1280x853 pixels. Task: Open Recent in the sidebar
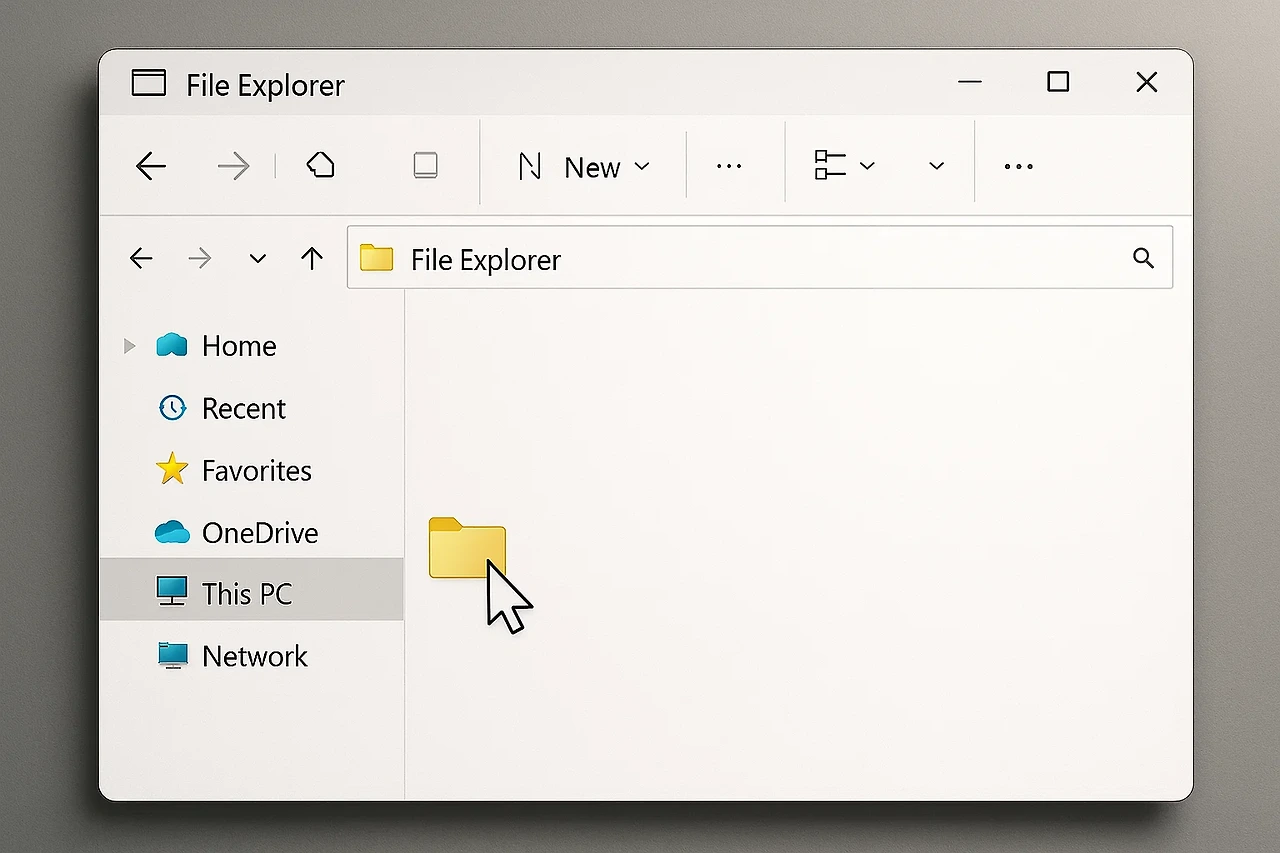coord(251,408)
